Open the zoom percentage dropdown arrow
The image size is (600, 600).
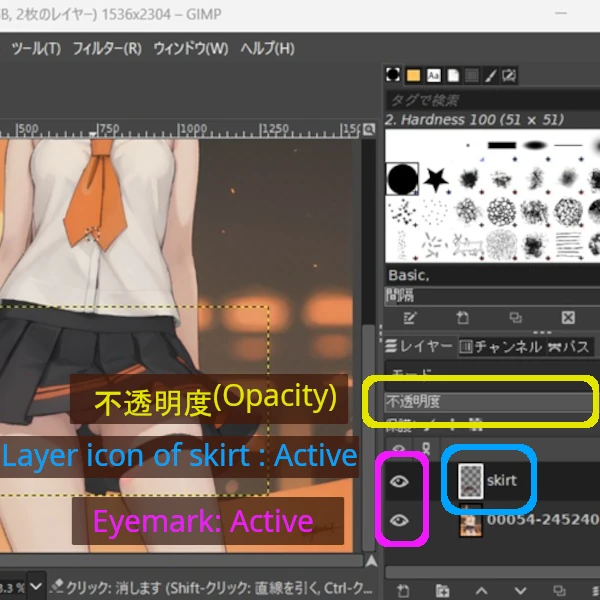tap(36, 586)
